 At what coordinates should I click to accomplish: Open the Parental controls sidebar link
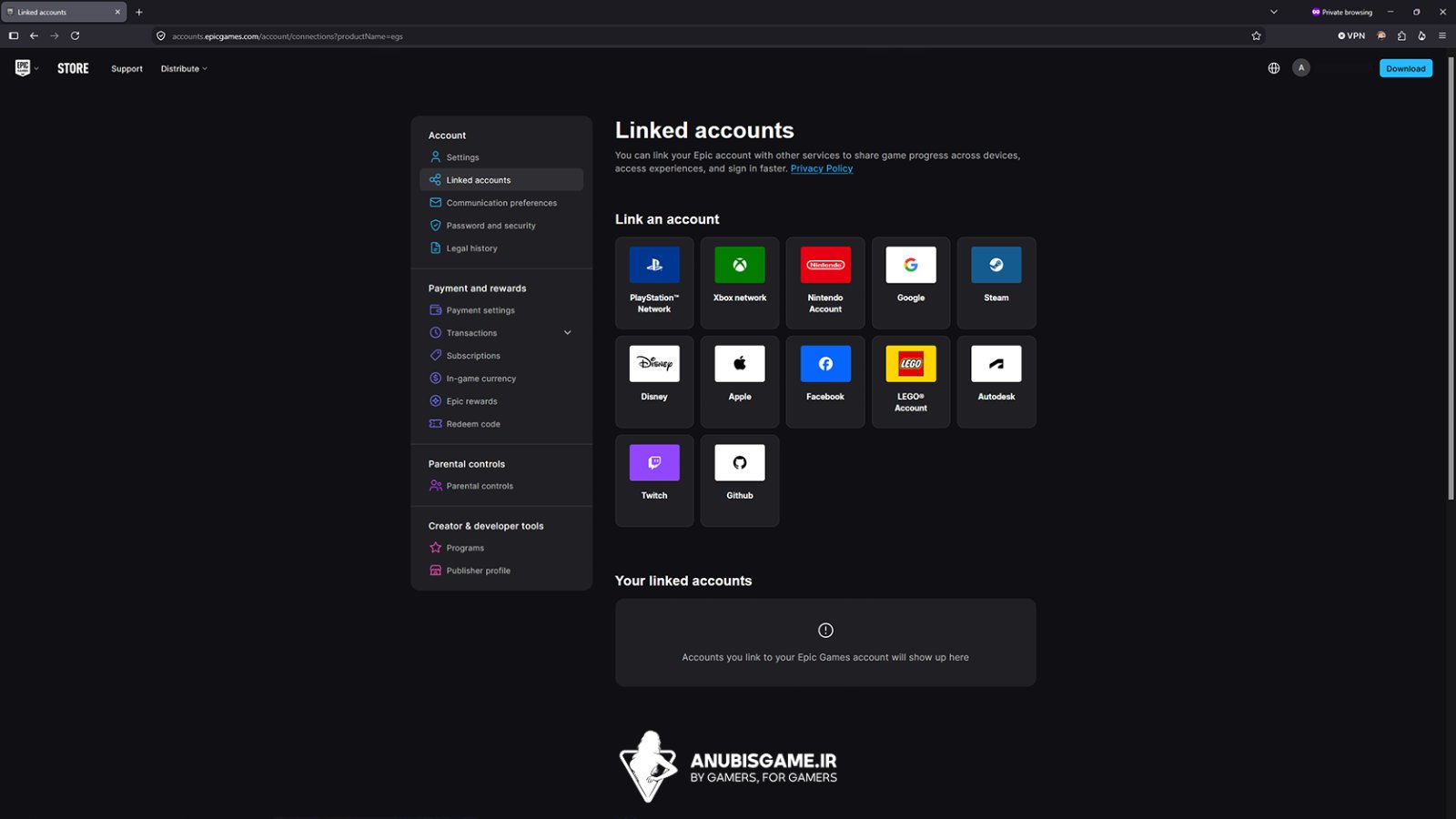click(501, 486)
